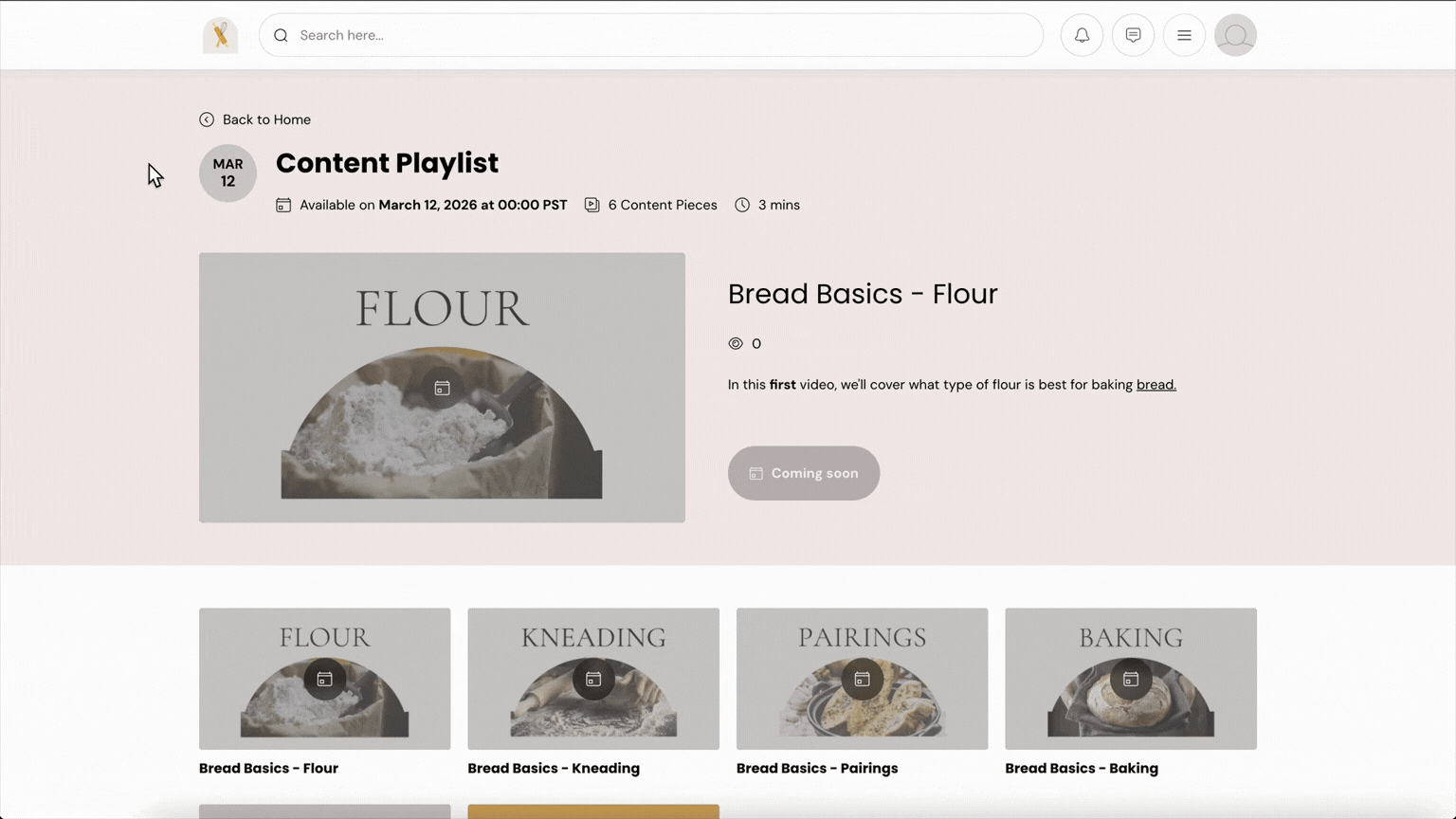Click the view count eye icon
This screenshot has width=1456, height=819.
pyautogui.click(x=736, y=343)
